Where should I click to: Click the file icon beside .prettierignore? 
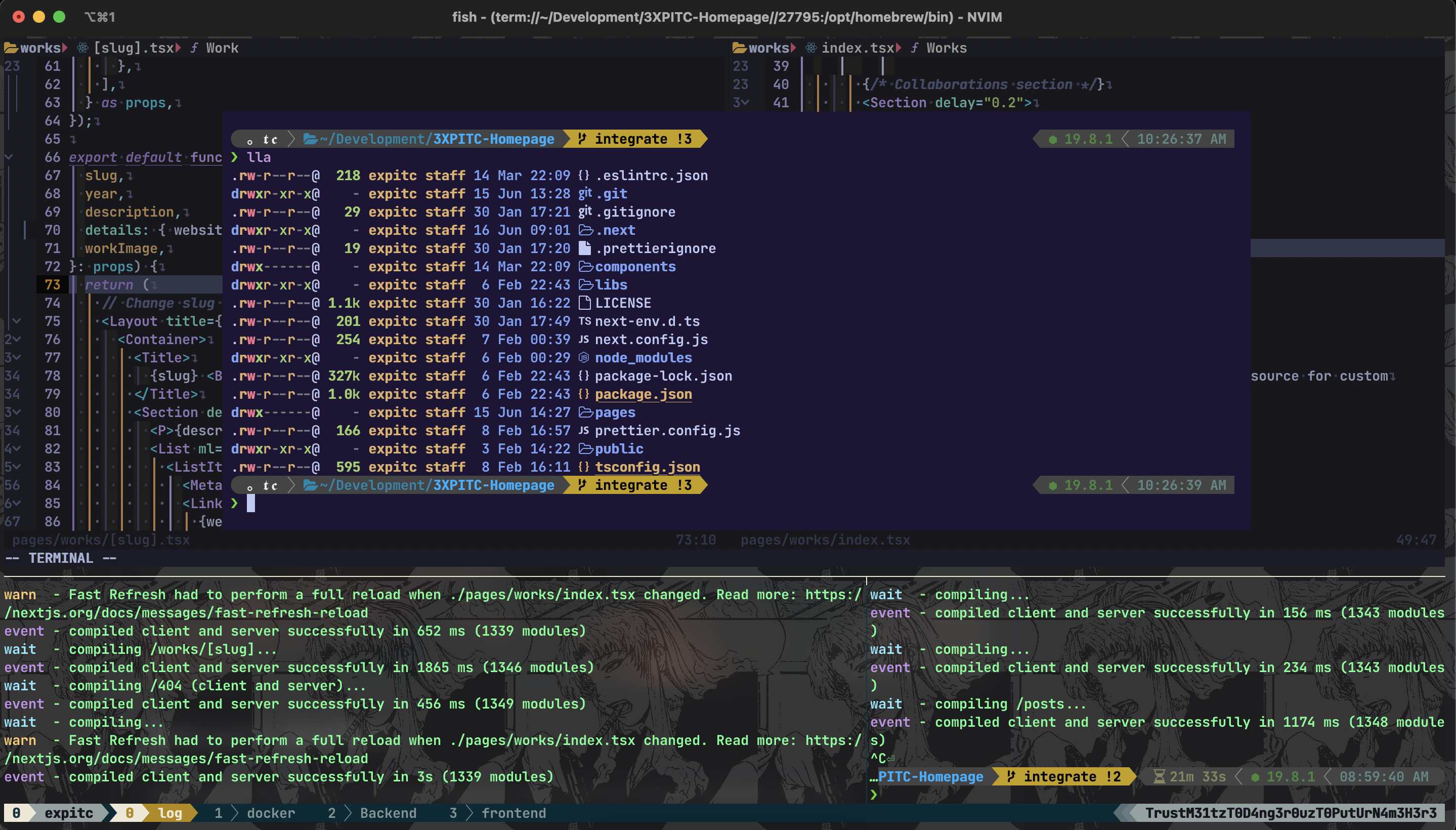[x=585, y=248]
